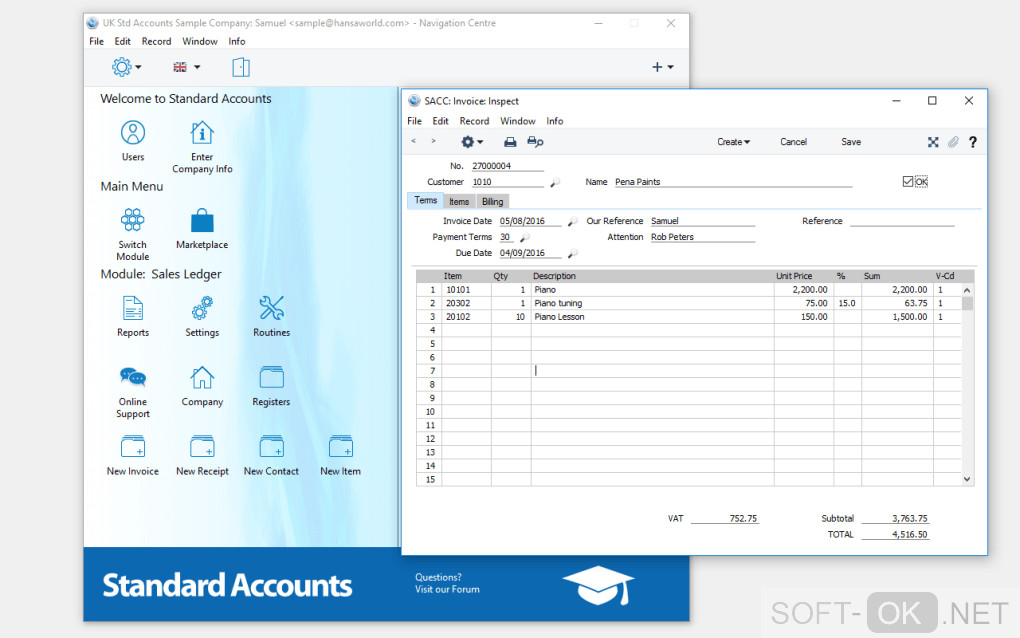The image size is (1020, 638).
Task: Click the print icon in Invoice toolbar
Action: 510,142
